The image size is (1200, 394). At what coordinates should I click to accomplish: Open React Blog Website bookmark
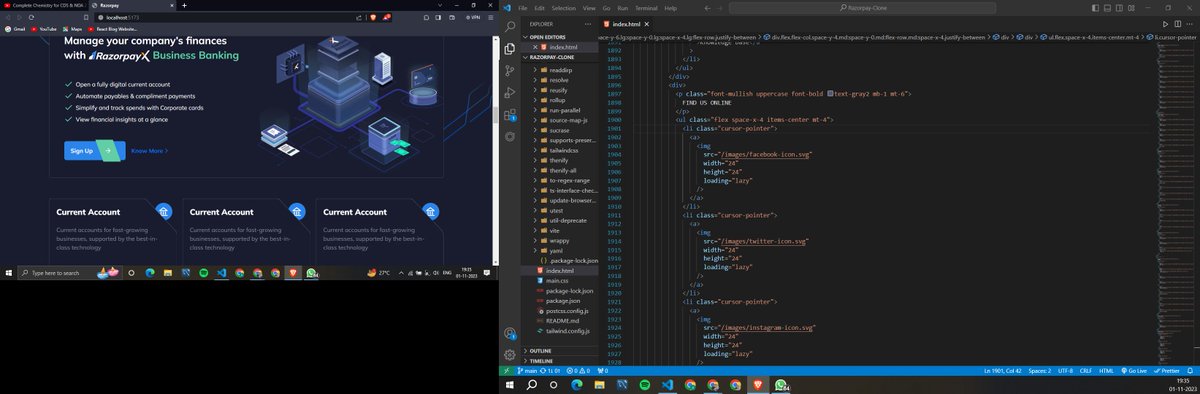point(111,29)
